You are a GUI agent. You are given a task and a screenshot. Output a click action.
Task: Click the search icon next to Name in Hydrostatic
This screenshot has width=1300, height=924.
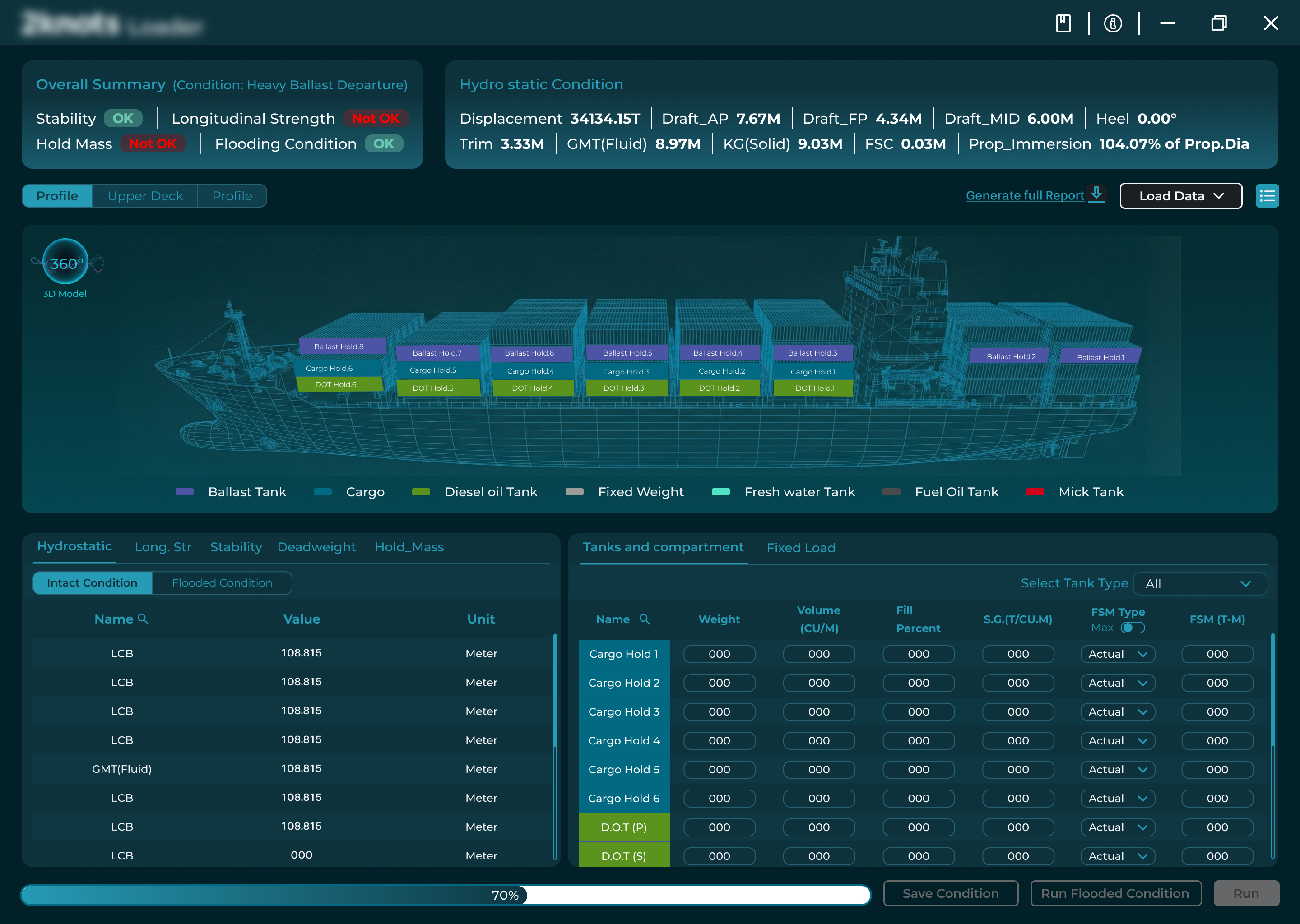[x=144, y=619]
